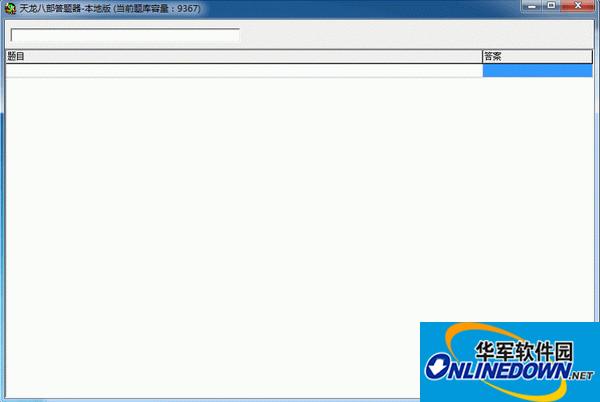Select the empty first row under 题目
600x402 pixels.
click(x=244, y=71)
